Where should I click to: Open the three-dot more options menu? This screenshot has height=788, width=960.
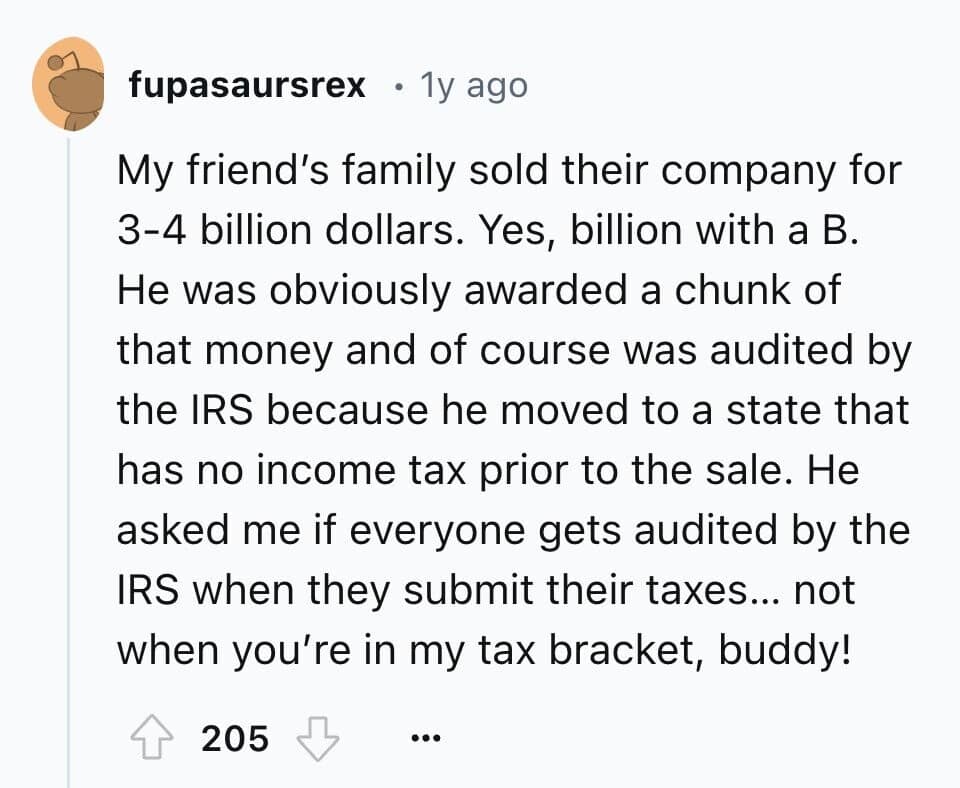(426, 738)
